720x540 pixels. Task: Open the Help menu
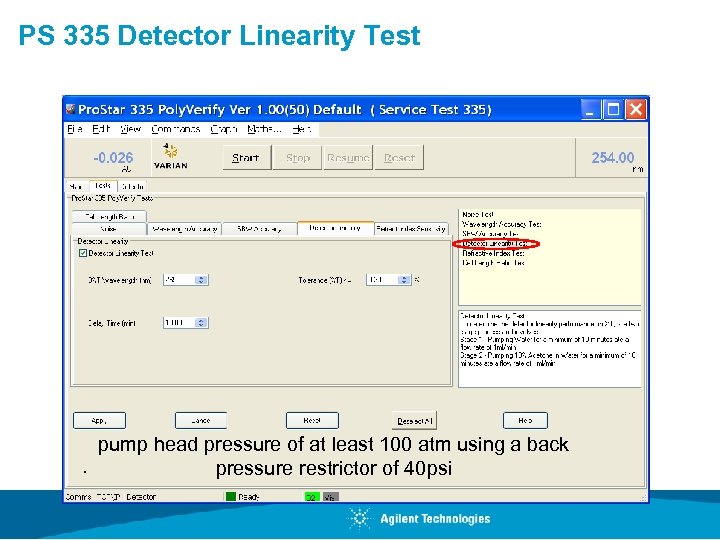coord(302,129)
